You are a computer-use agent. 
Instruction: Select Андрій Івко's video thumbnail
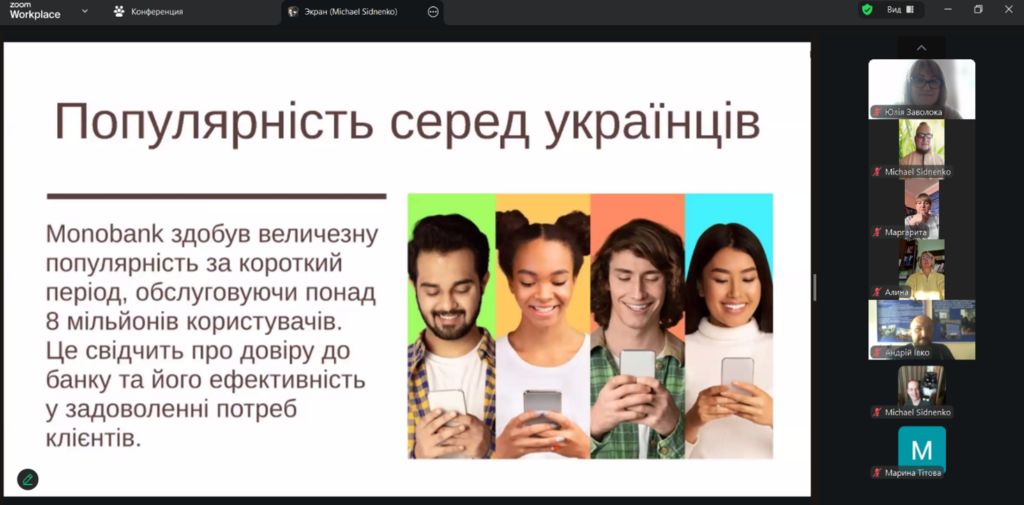(921, 327)
